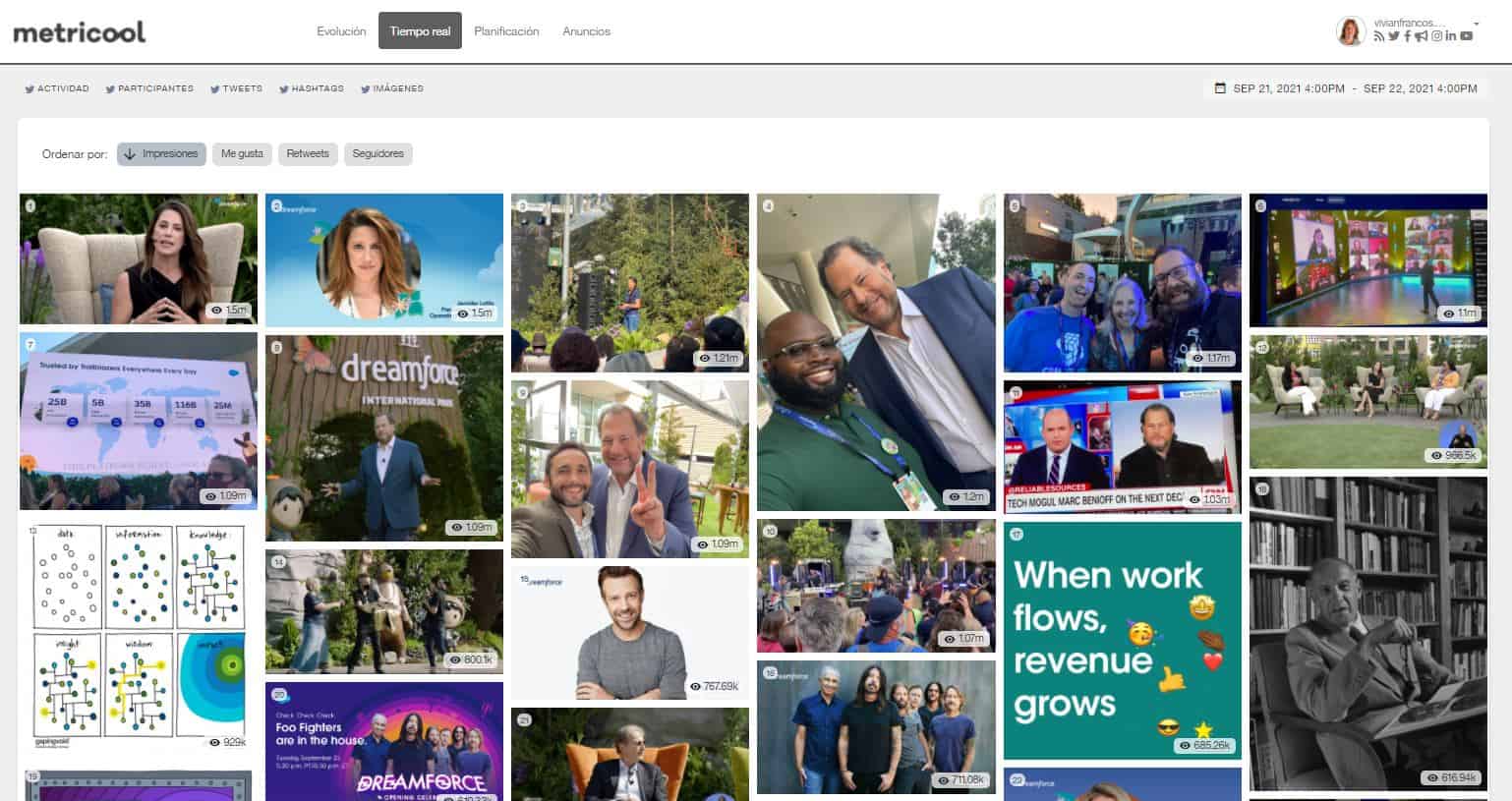The height and width of the screenshot is (801, 1512).
Task: Go to the Evolución tab
Action: click(x=341, y=31)
